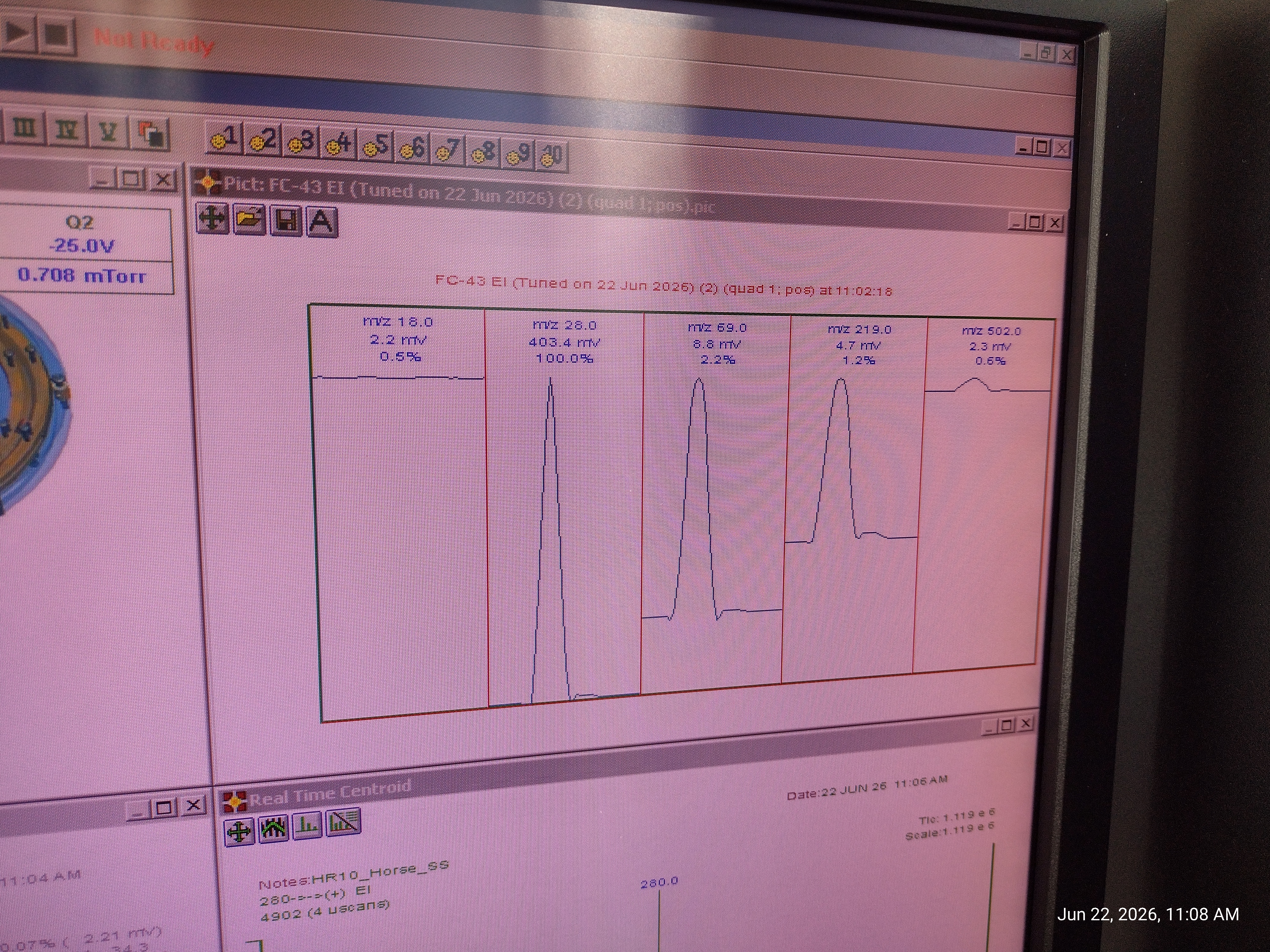Click the 403.4 mV intensity value
The width and height of the screenshot is (1270, 952).
tap(565, 343)
